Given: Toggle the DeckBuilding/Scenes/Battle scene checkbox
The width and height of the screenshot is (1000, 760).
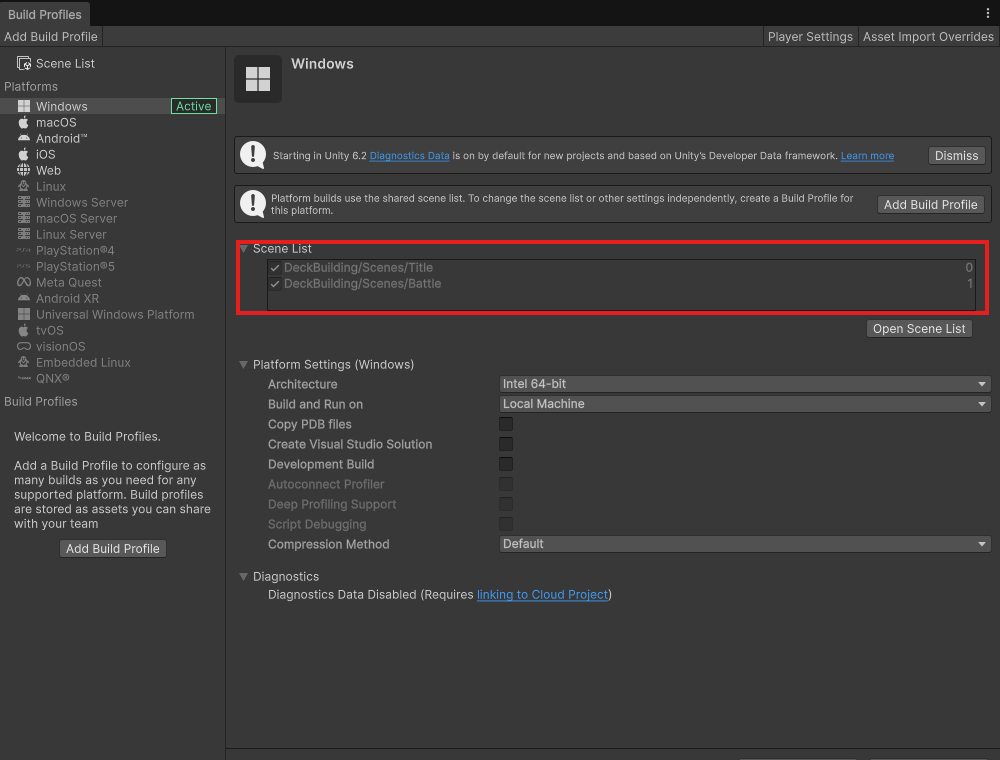Looking at the screenshot, I should pyautogui.click(x=275, y=284).
